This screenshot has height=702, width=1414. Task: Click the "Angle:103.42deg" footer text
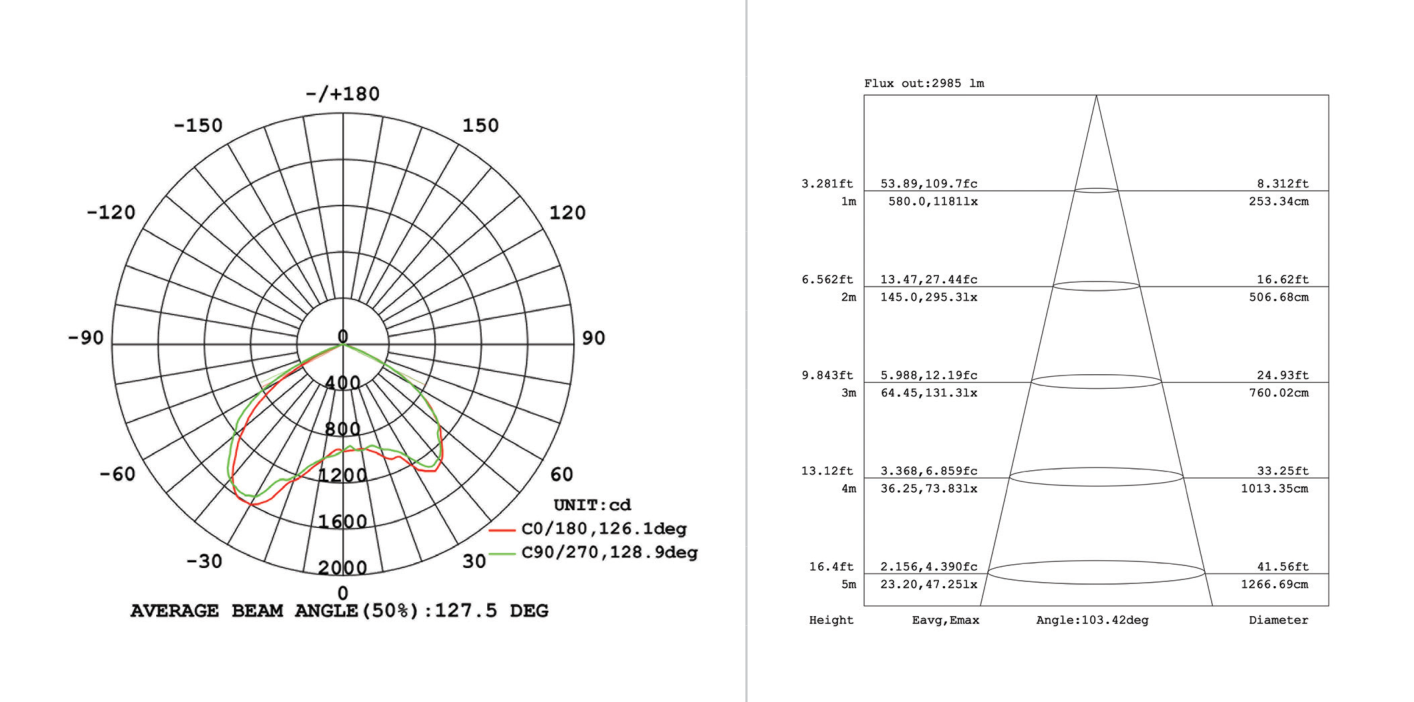(1092, 621)
